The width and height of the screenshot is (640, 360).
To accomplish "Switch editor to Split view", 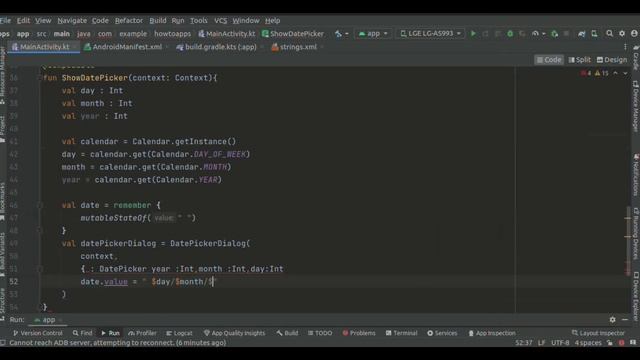I will click(580, 60).
